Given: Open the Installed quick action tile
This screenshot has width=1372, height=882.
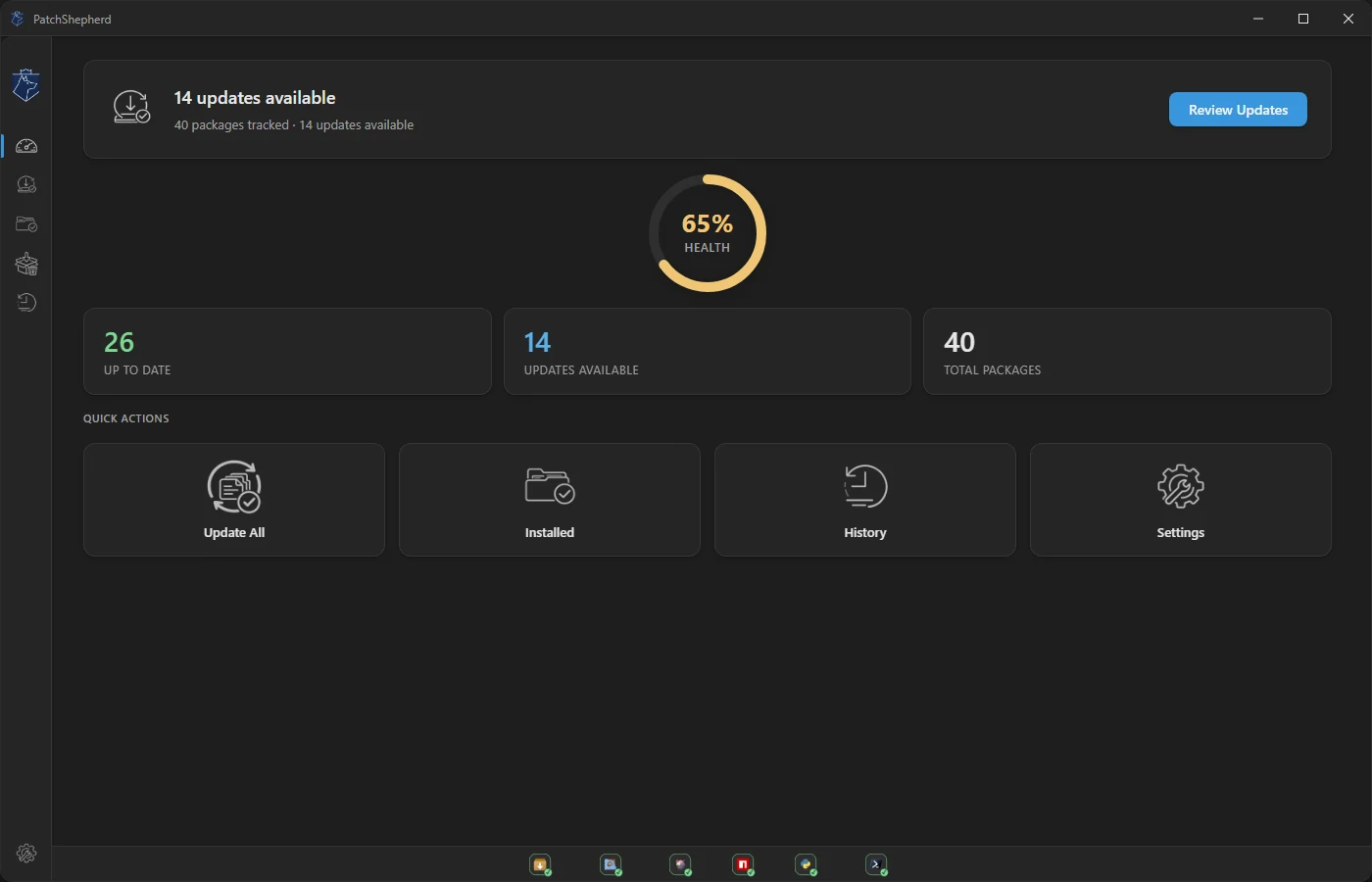Looking at the screenshot, I should (550, 500).
